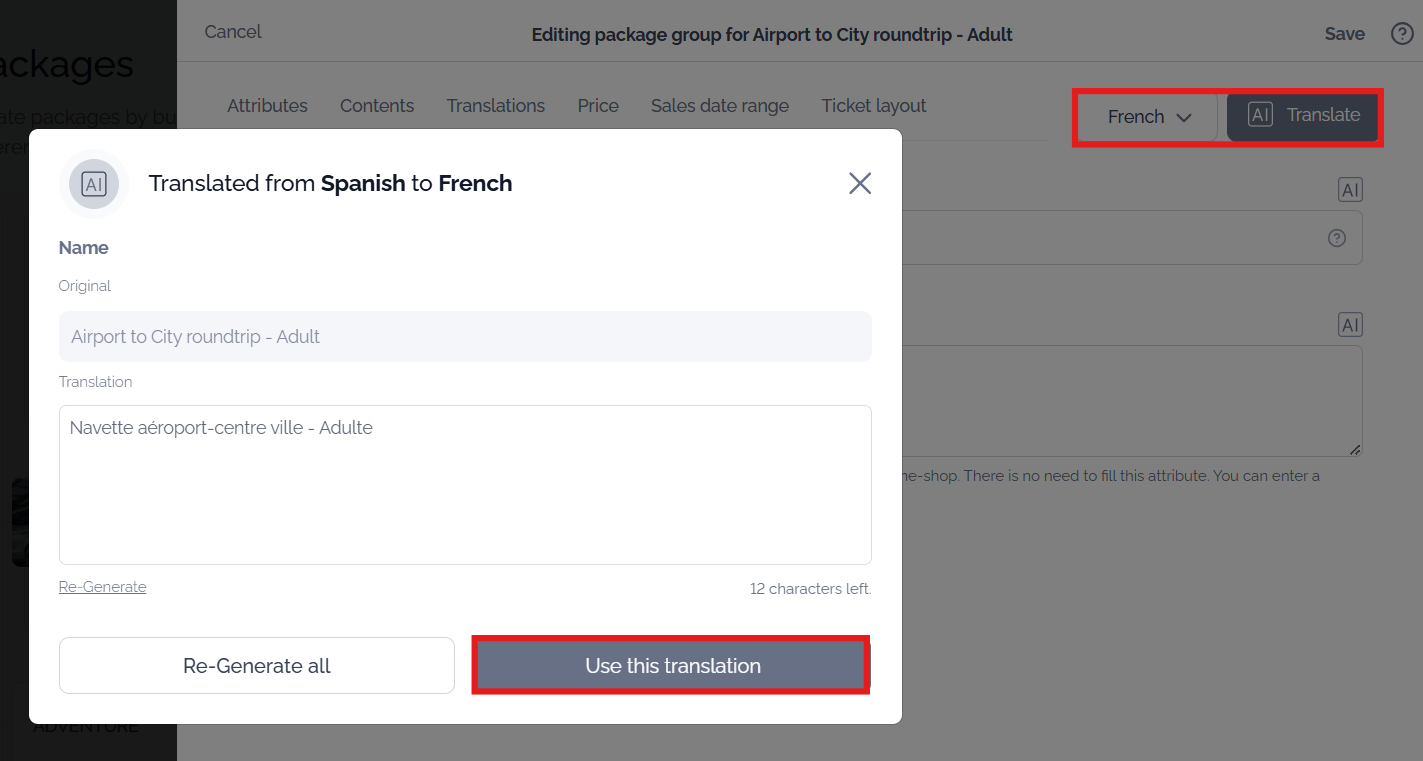This screenshot has height=761, width=1423.
Task: Click Cancel in the editing header
Action: [x=233, y=32]
